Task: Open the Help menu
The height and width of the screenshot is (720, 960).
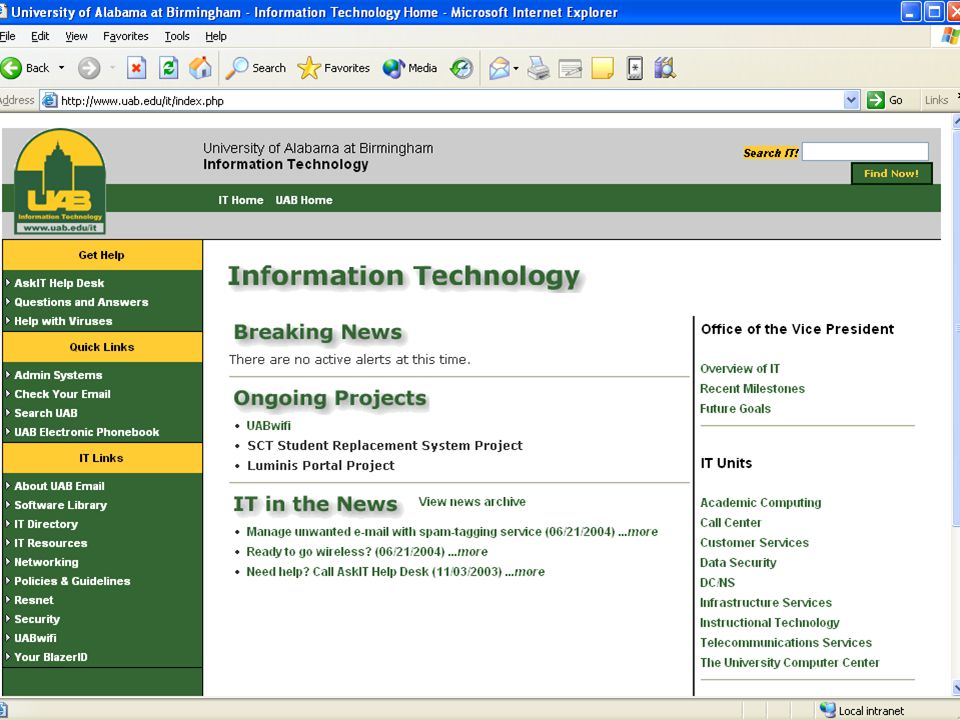Action: (x=216, y=36)
